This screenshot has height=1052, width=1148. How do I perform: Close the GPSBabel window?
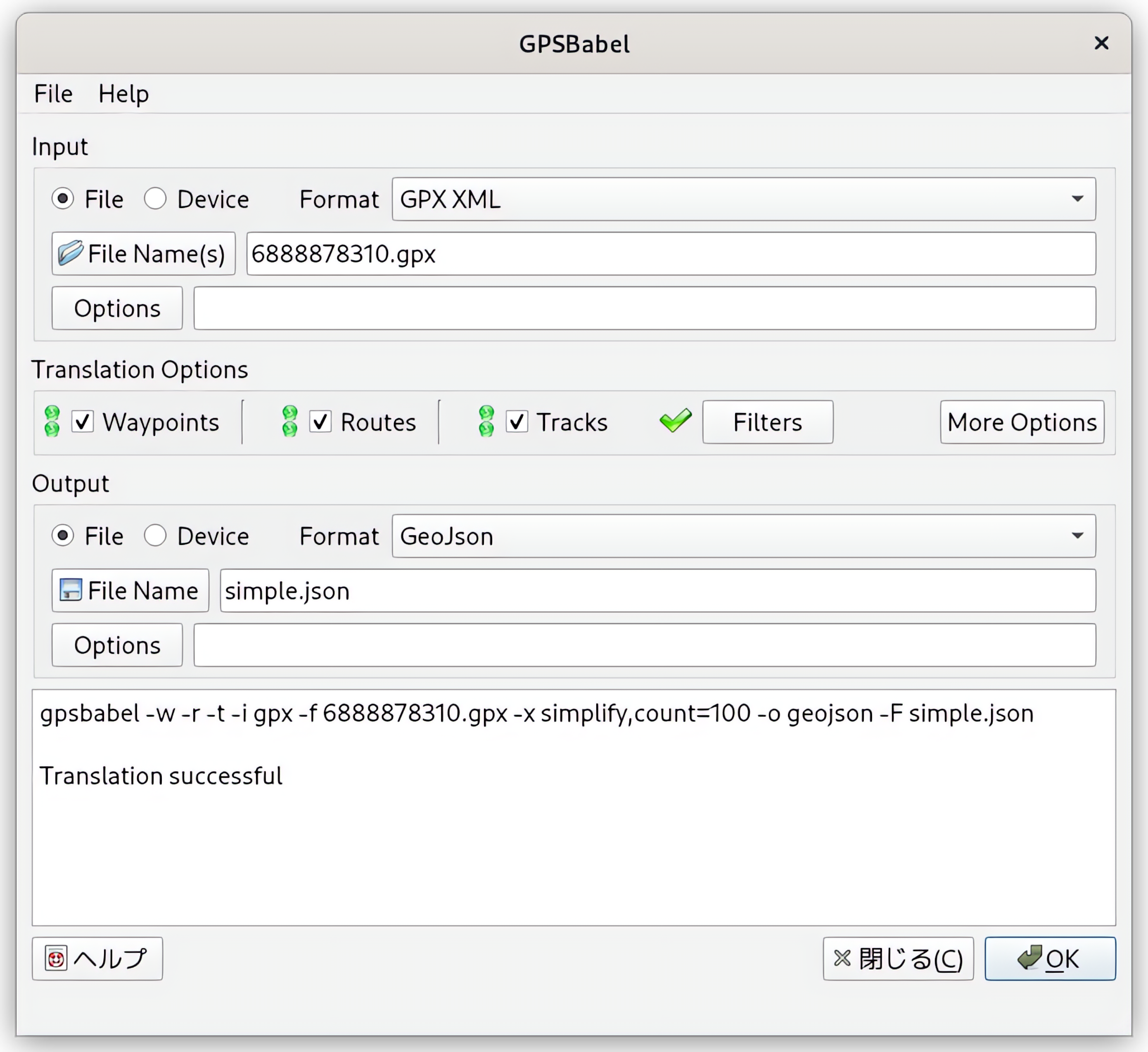click(1101, 43)
